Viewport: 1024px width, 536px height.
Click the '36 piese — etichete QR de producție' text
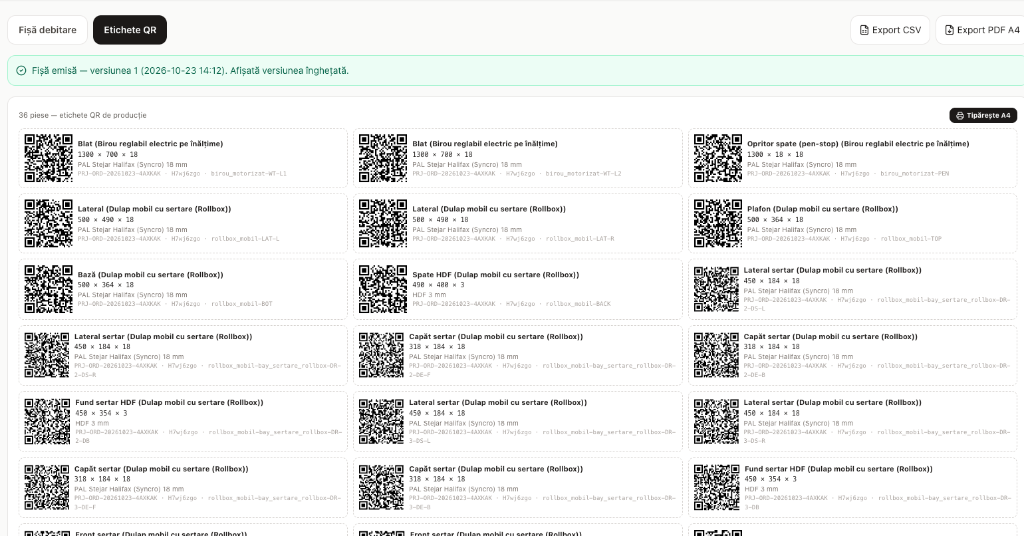pyautogui.click(x=82, y=116)
